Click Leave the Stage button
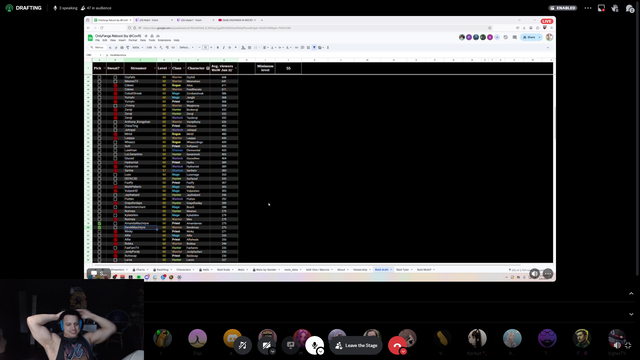 click(x=356, y=345)
